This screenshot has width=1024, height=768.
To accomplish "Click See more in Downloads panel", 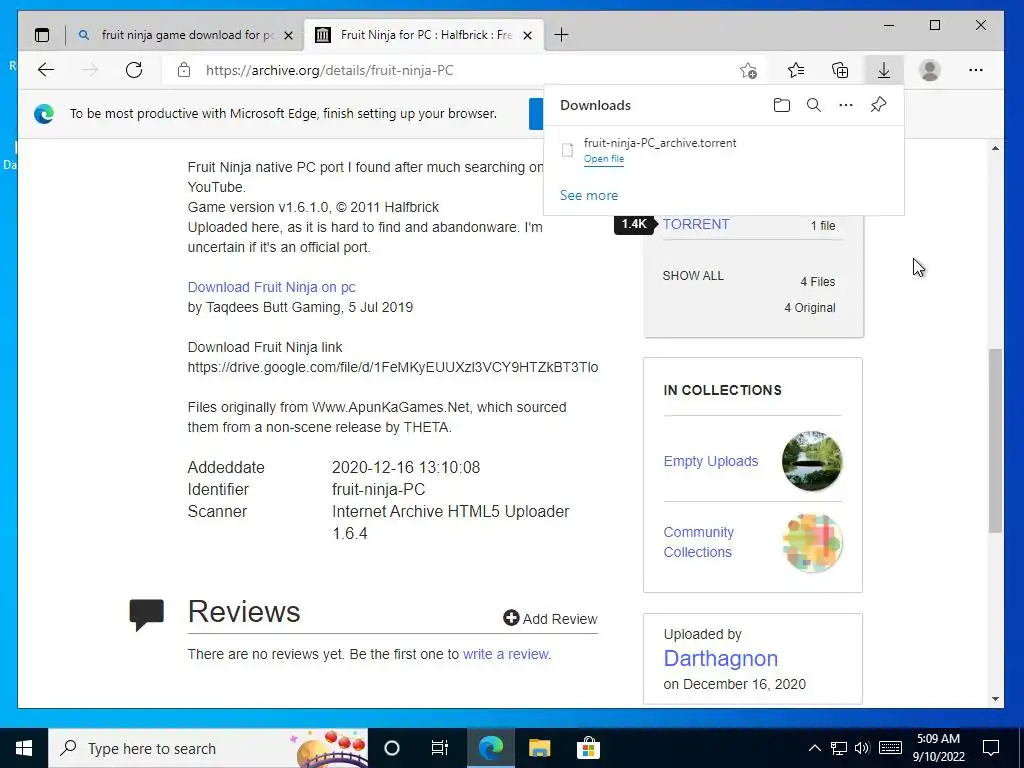I will (x=588, y=195).
